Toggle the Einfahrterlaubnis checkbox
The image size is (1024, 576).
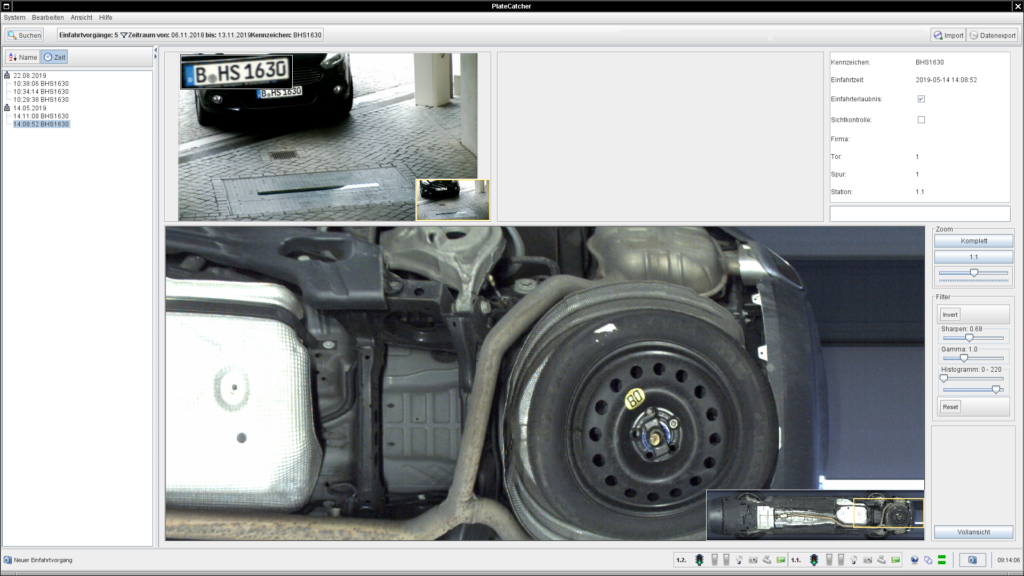click(x=921, y=99)
